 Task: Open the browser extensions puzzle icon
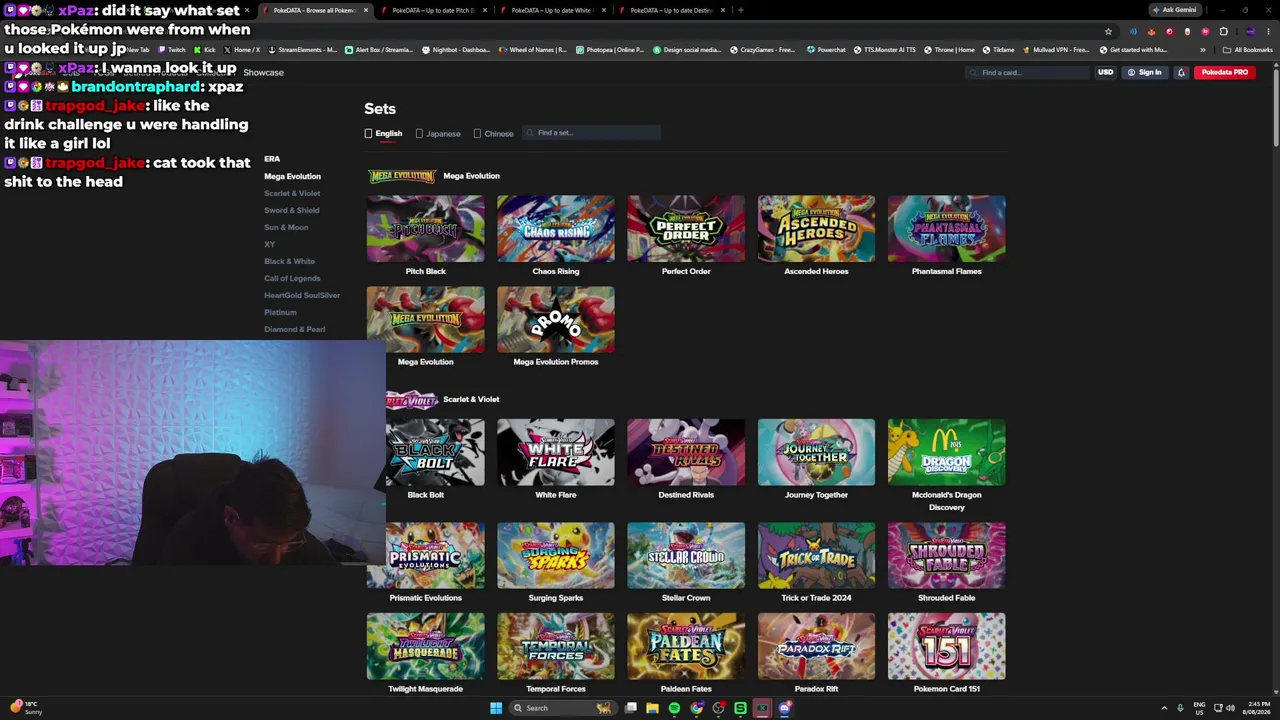click(1223, 31)
